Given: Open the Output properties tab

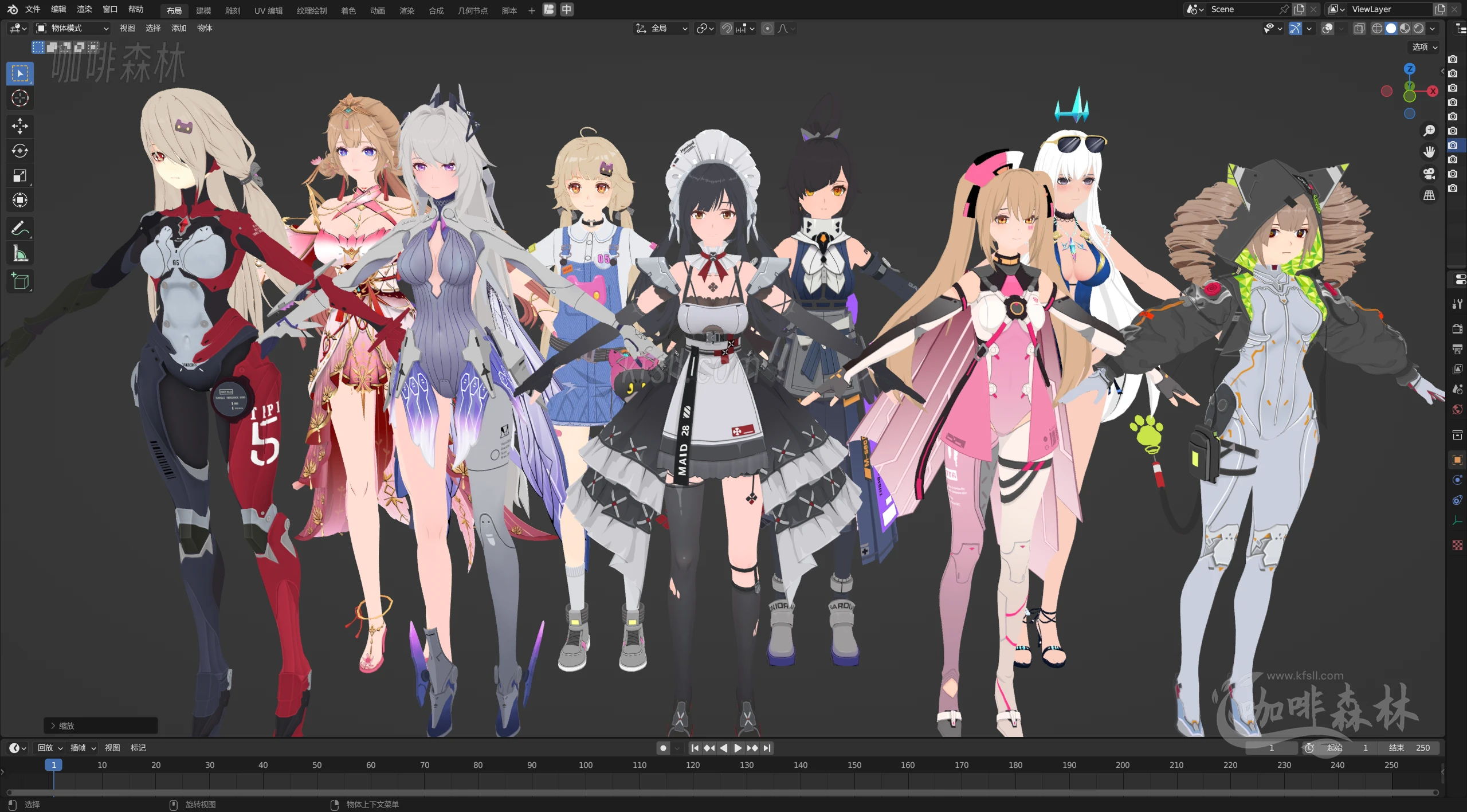Looking at the screenshot, I should (x=1457, y=349).
